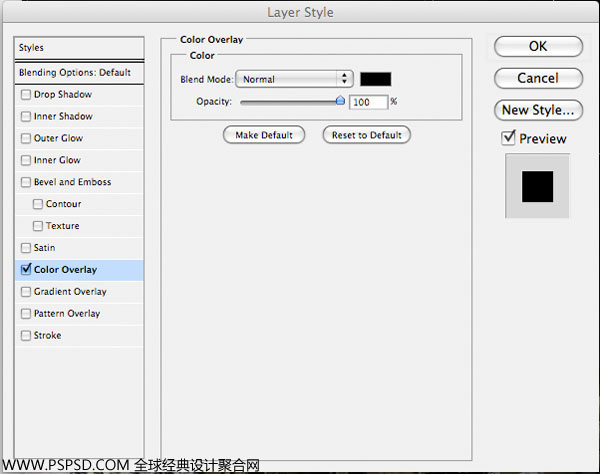Click the Make Default button

(x=264, y=135)
